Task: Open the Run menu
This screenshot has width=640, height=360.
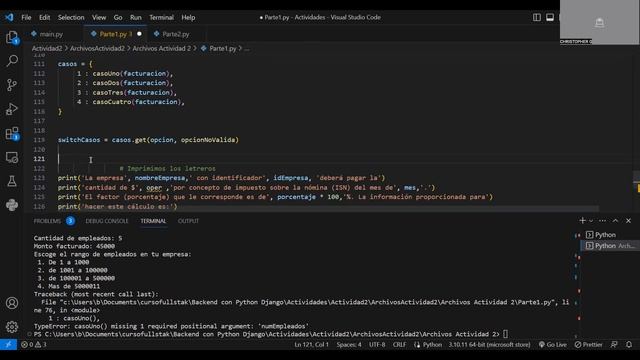Action: coord(136,17)
